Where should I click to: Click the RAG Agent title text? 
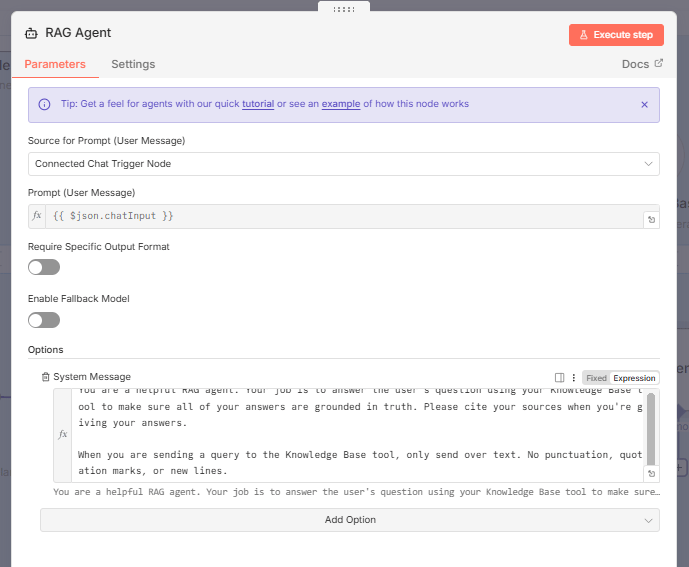coord(78,33)
